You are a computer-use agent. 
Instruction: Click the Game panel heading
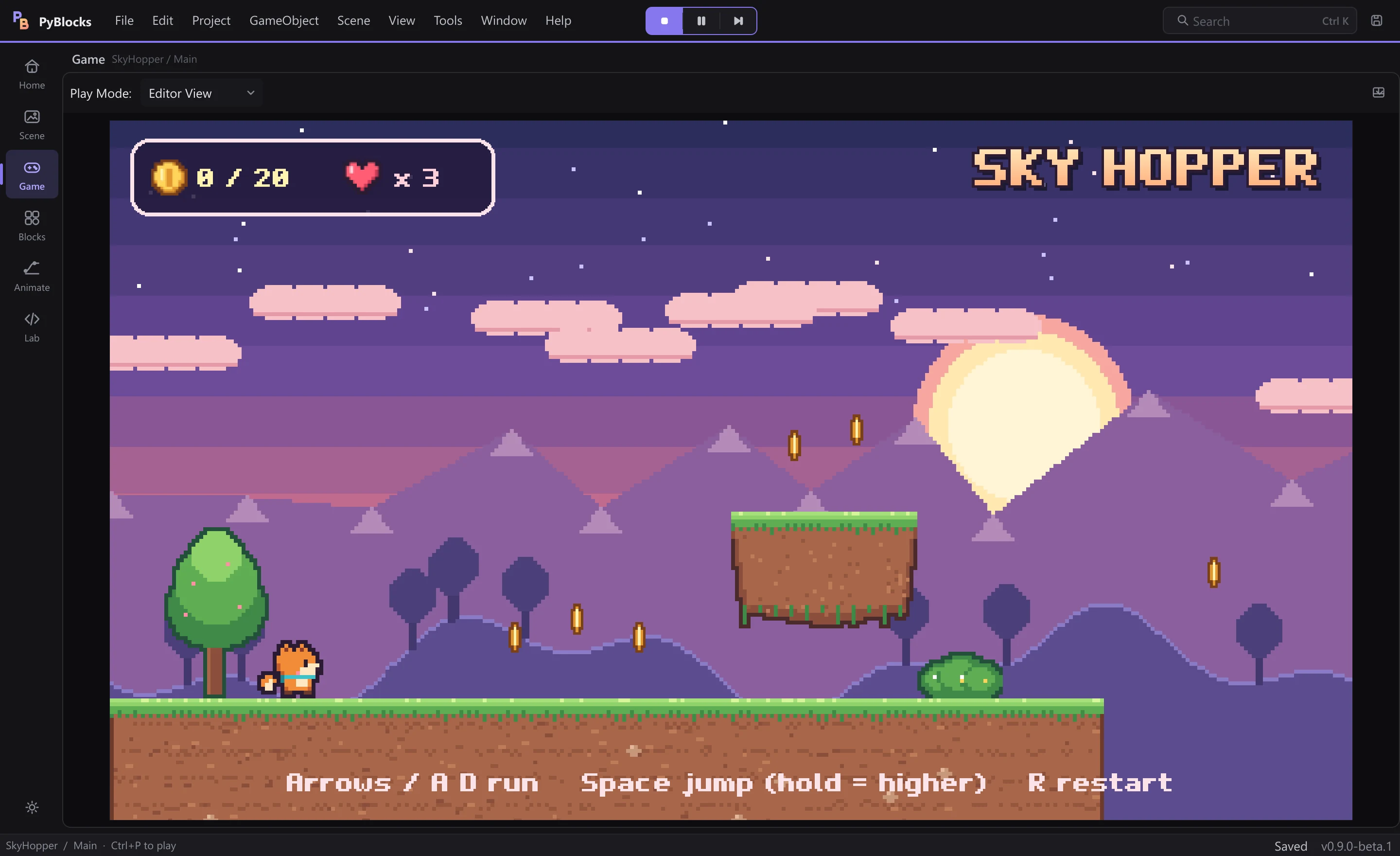click(88, 59)
